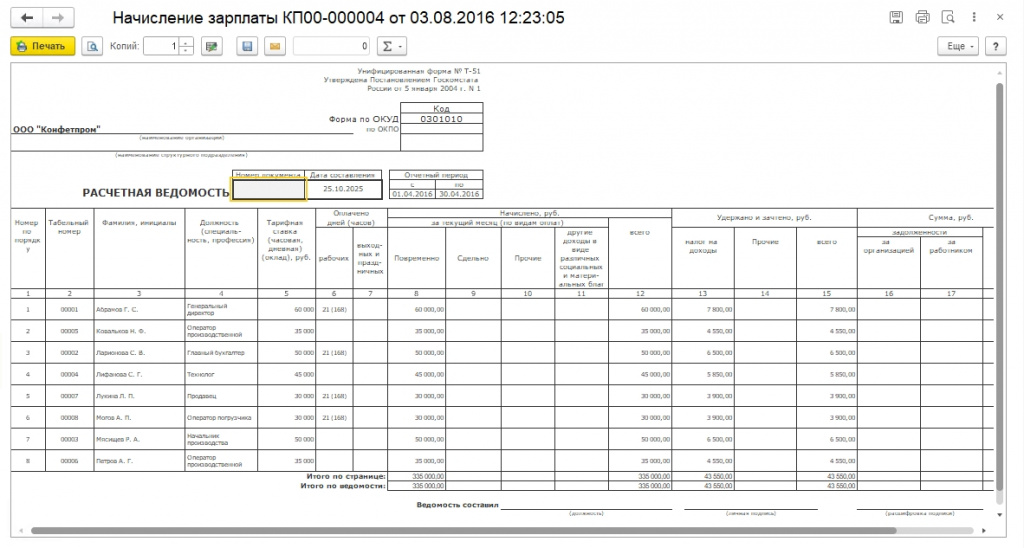Click the position Технолог
The image size is (1024, 548).
click(200, 374)
